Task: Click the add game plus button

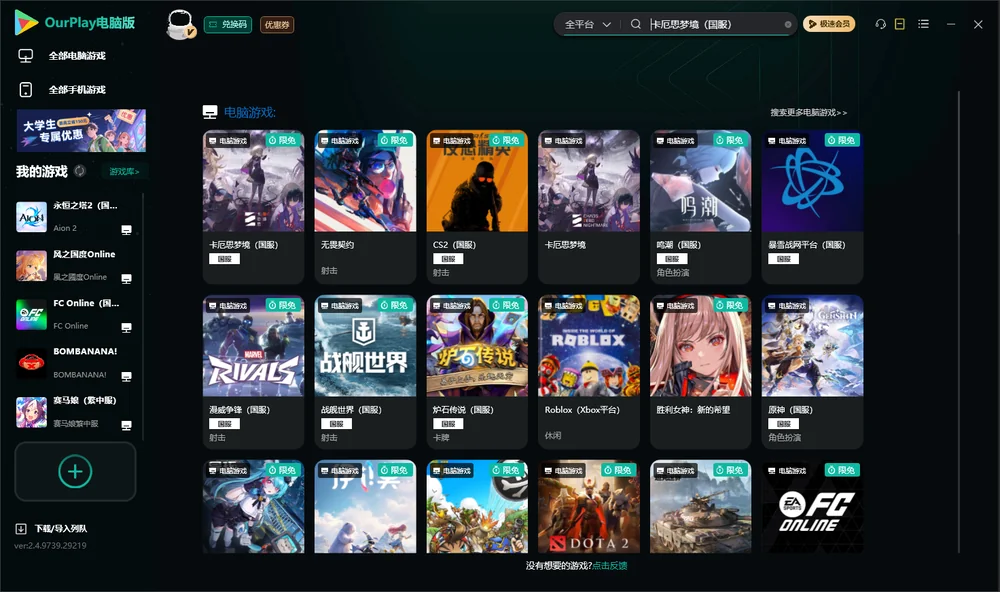Action: [x=75, y=471]
